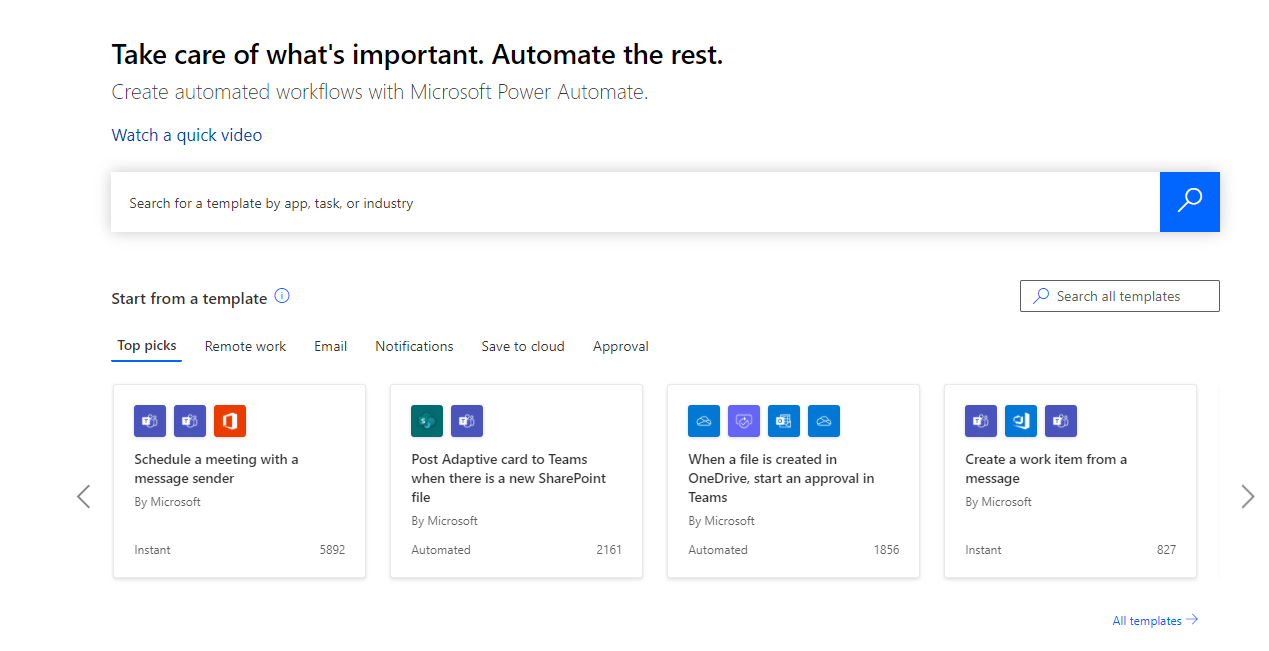Viewport: 1269px width, 651px height.
Task: Click the Teams icon on work item template
Action: (x=980, y=421)
